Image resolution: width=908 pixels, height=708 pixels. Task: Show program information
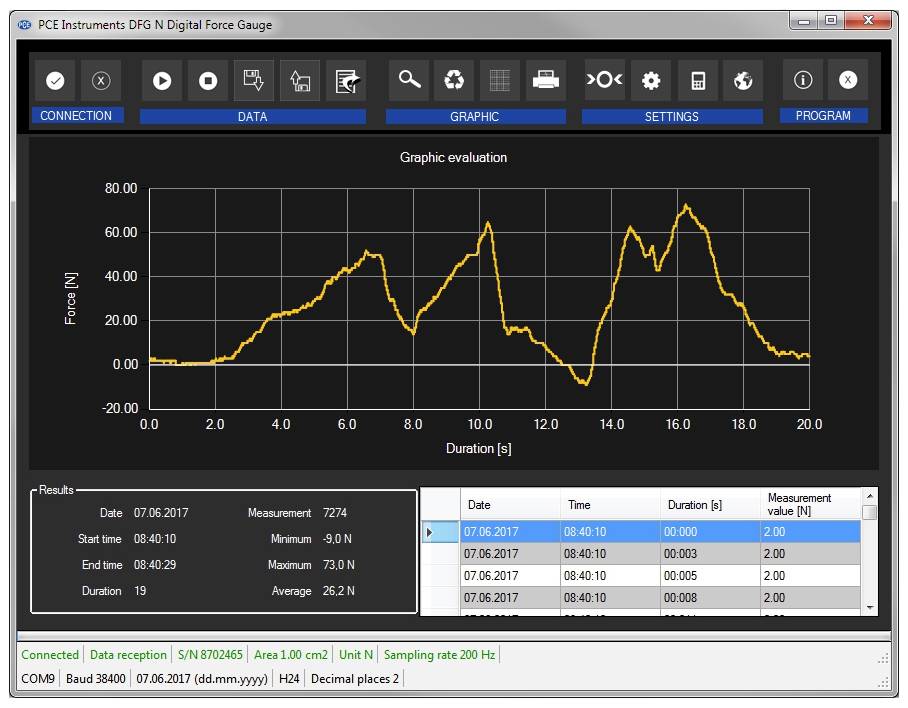click(x=803, y=81)
